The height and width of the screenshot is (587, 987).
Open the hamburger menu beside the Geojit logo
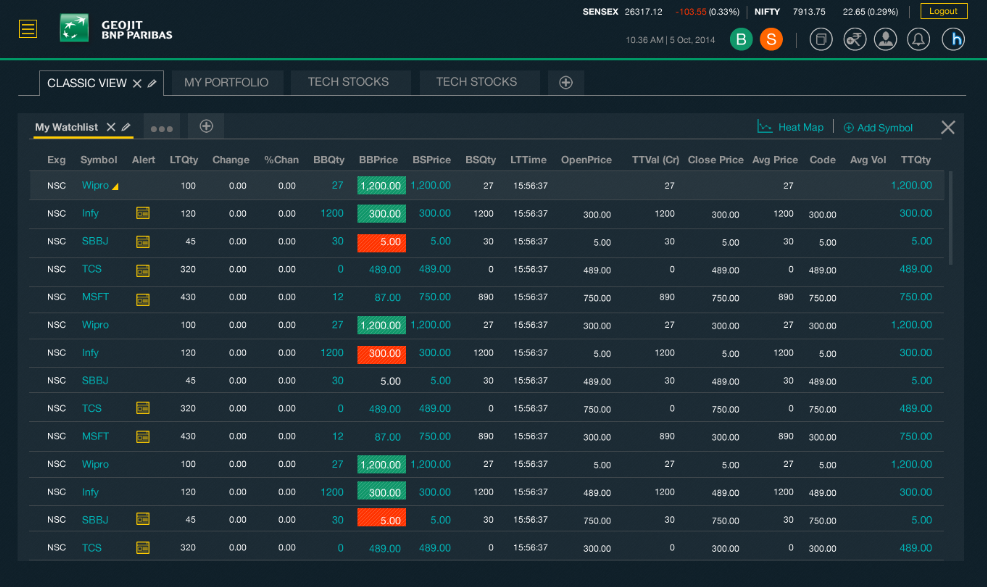[x=28, y=29]
